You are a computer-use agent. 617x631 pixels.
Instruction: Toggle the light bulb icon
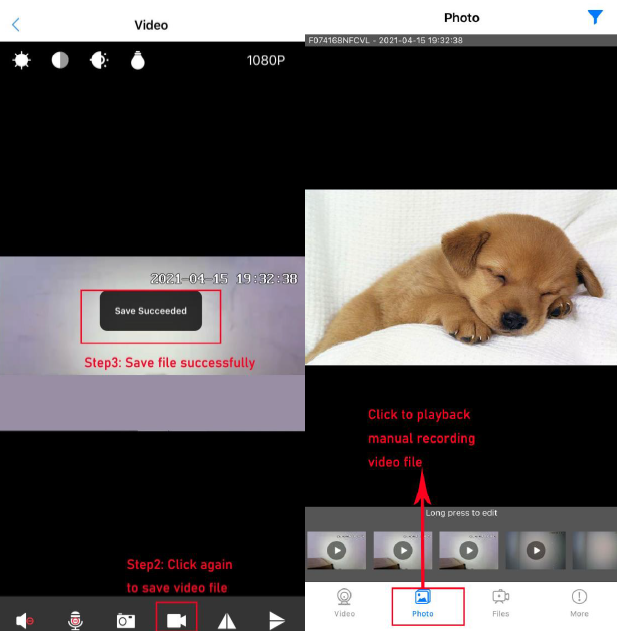point(138,60)
